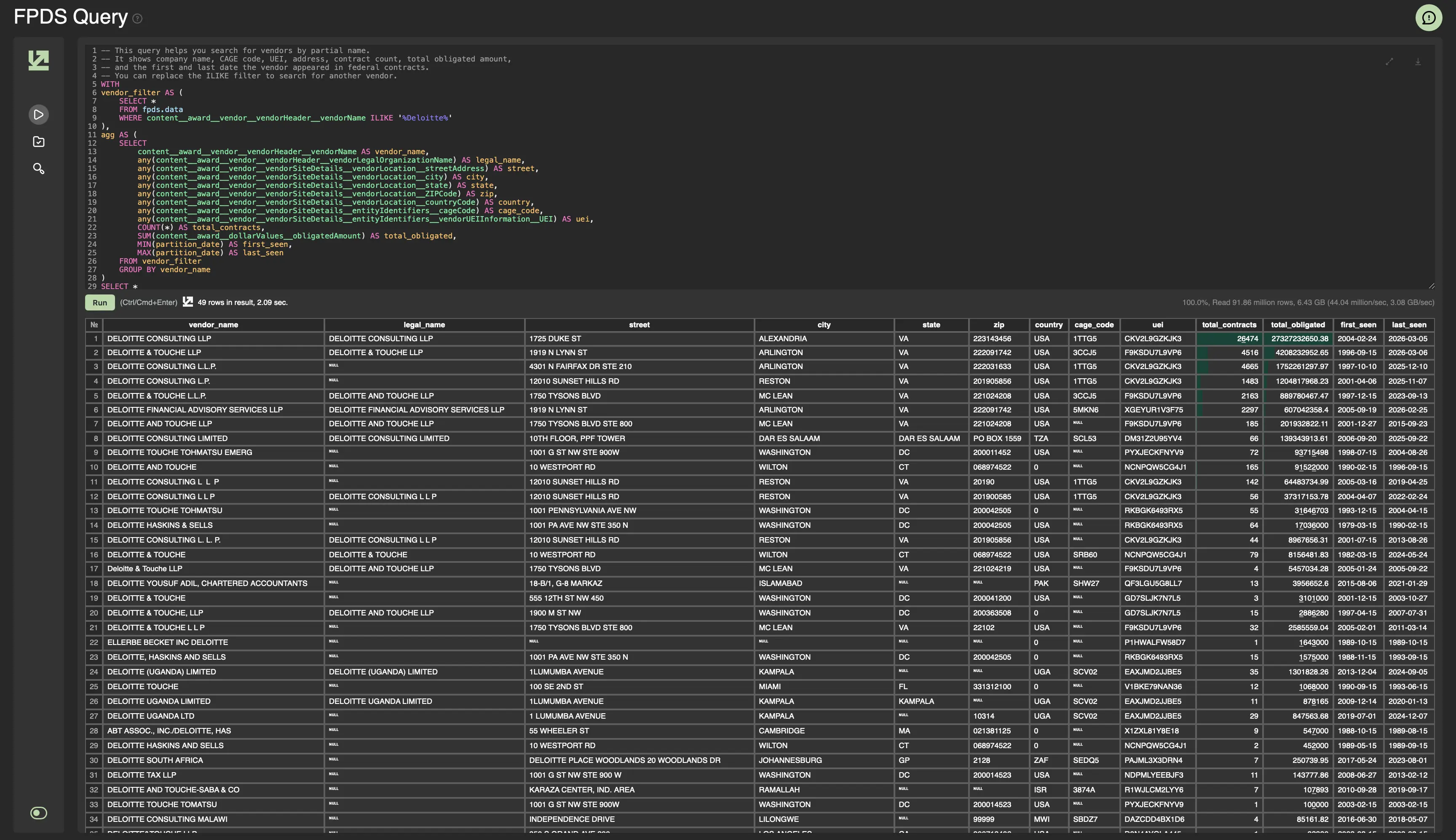
Task: Click street cell KARAZA CENTER, IND. AREA
Action: coord(639,790)
